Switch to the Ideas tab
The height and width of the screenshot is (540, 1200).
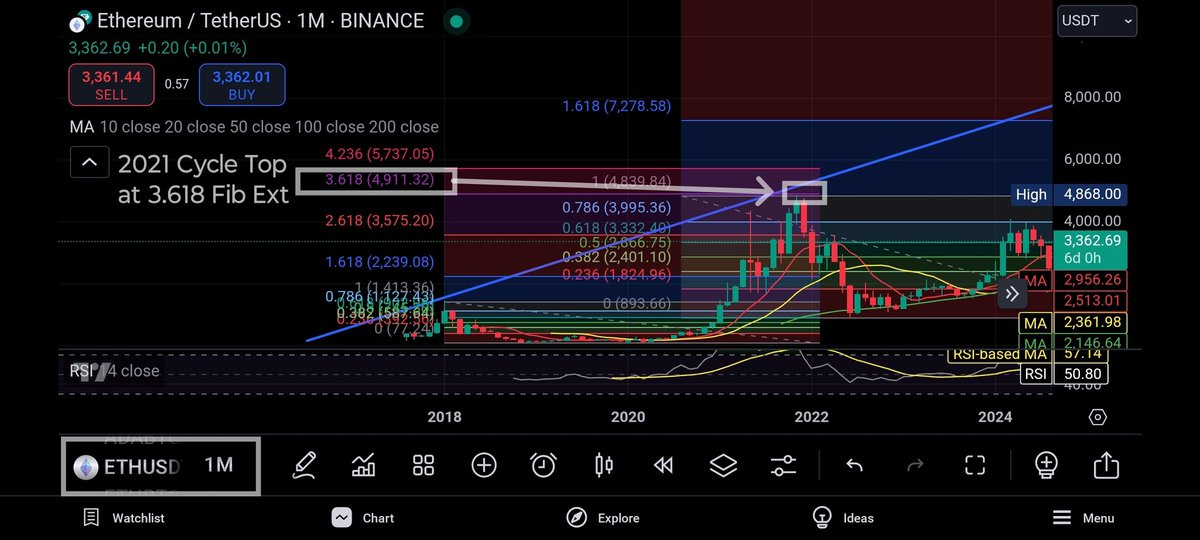[844, 517]
